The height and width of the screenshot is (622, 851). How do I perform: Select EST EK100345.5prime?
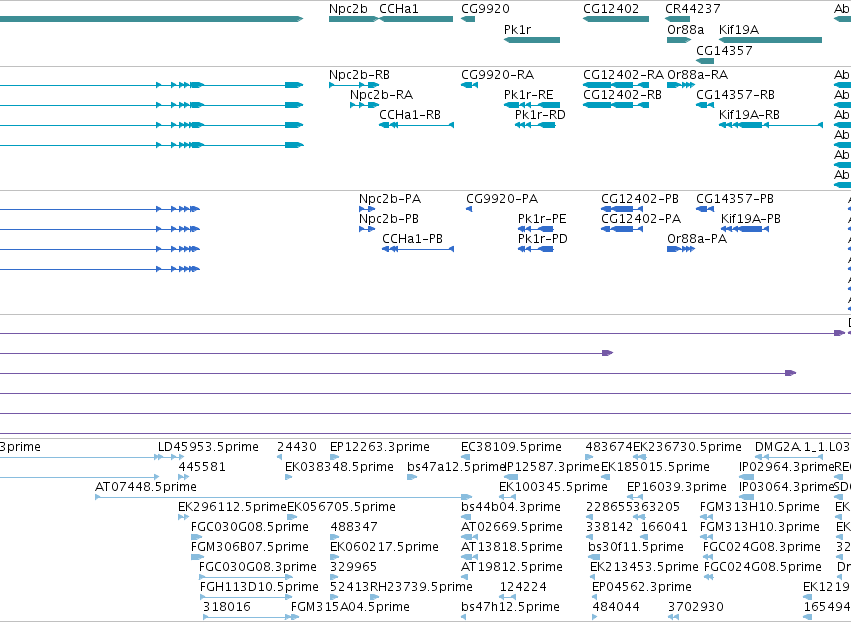(553, 487)
